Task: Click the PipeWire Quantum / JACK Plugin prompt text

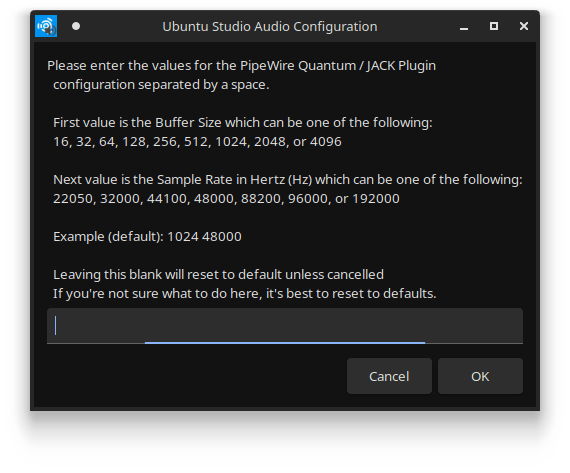Action: [x=241, y=66]
